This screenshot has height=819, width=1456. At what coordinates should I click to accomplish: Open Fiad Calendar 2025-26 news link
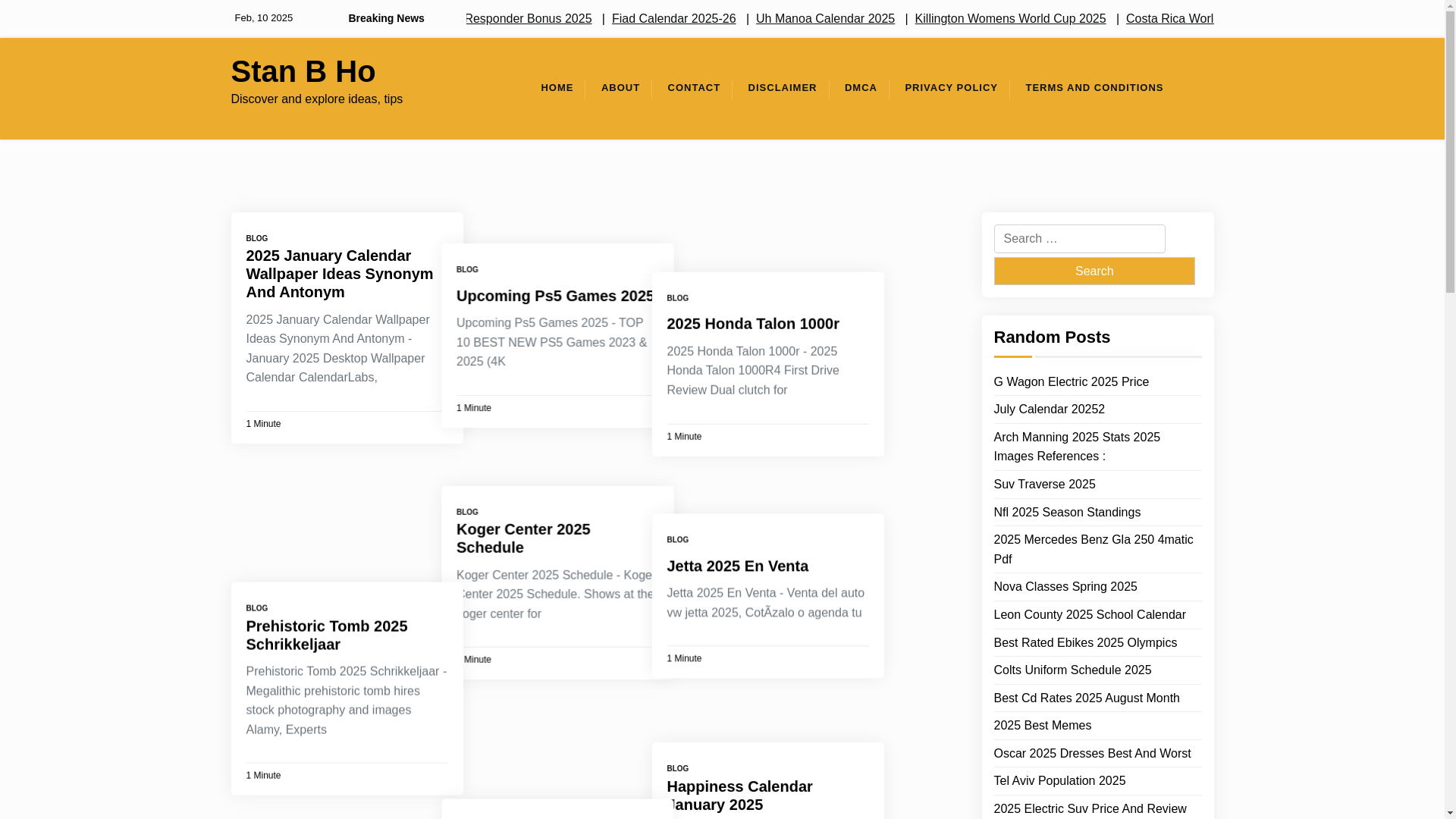[673, 18]
